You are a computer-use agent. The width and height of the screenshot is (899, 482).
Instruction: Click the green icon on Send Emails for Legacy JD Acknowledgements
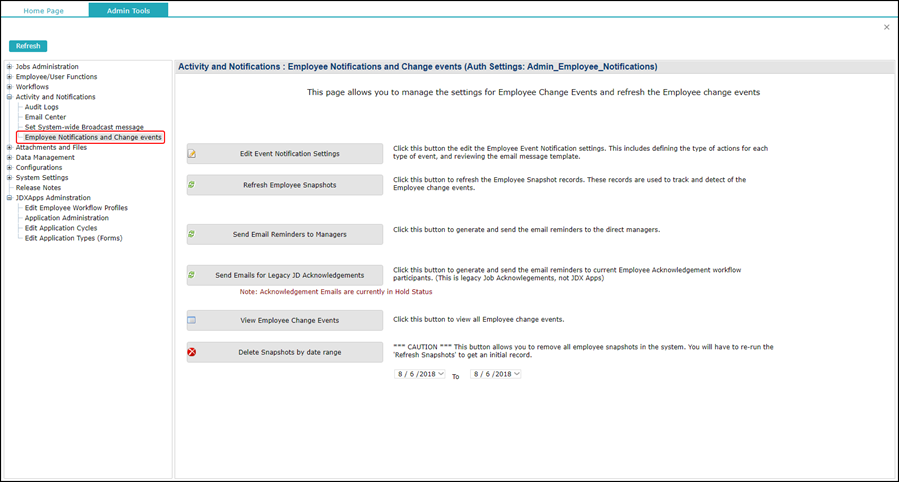coord(192,275)
